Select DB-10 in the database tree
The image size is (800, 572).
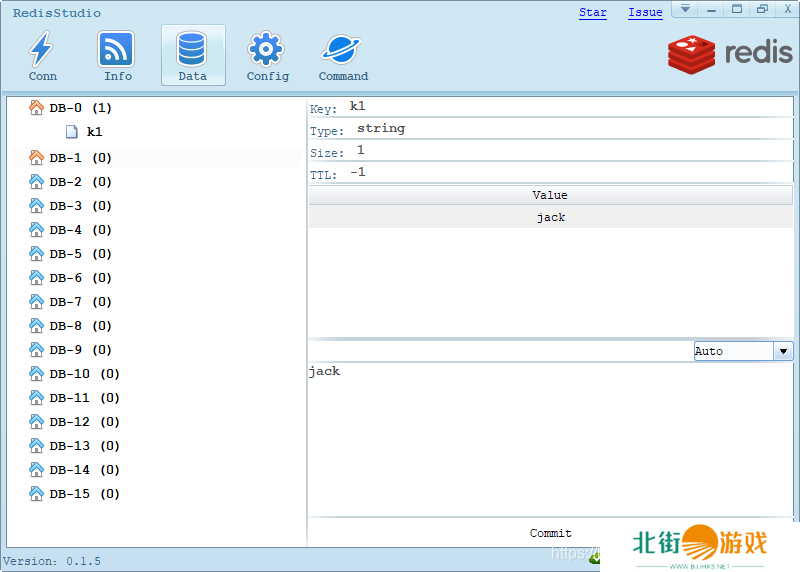(84, 374)
